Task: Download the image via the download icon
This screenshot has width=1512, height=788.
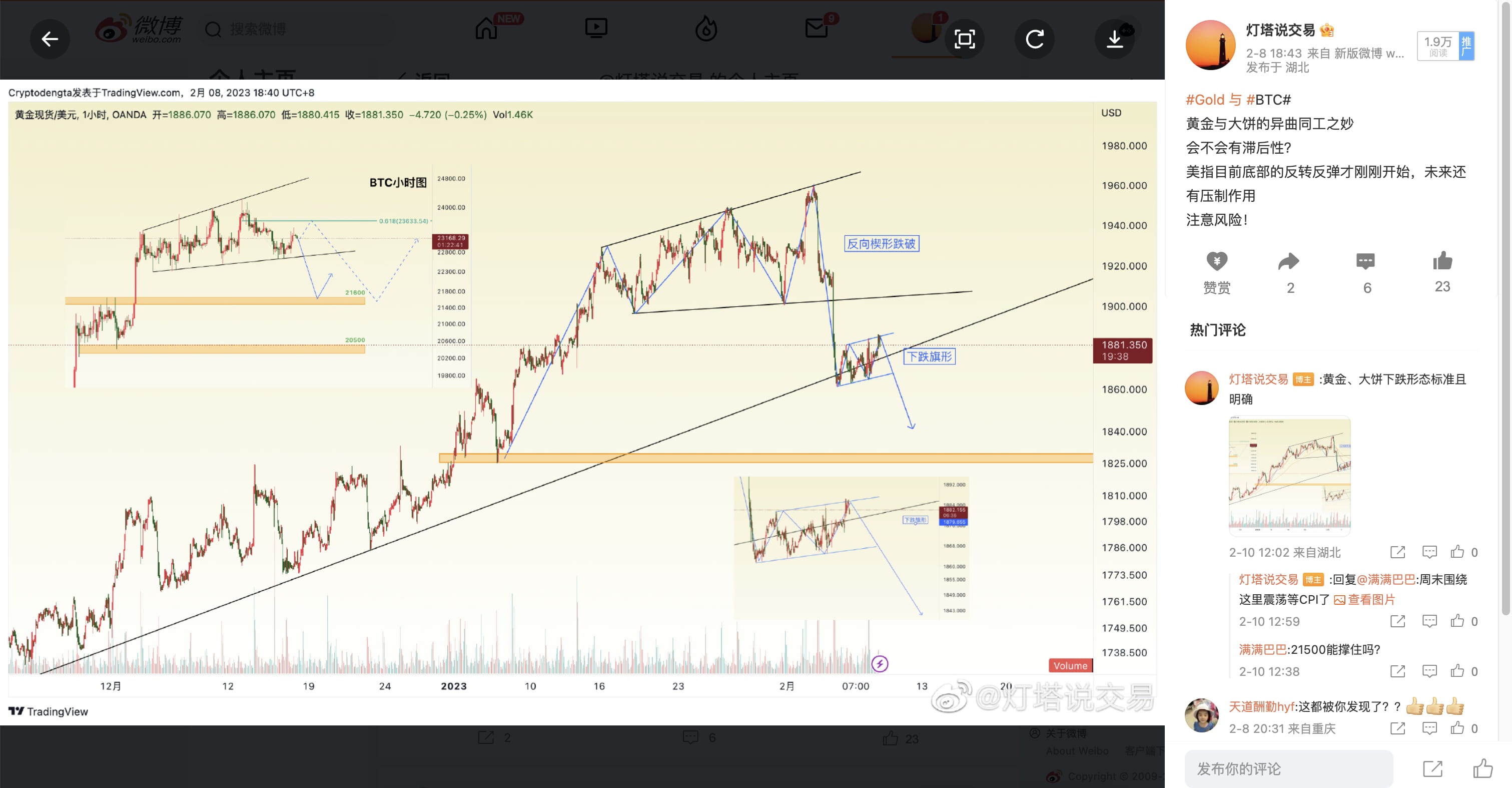Action: 1115,39
